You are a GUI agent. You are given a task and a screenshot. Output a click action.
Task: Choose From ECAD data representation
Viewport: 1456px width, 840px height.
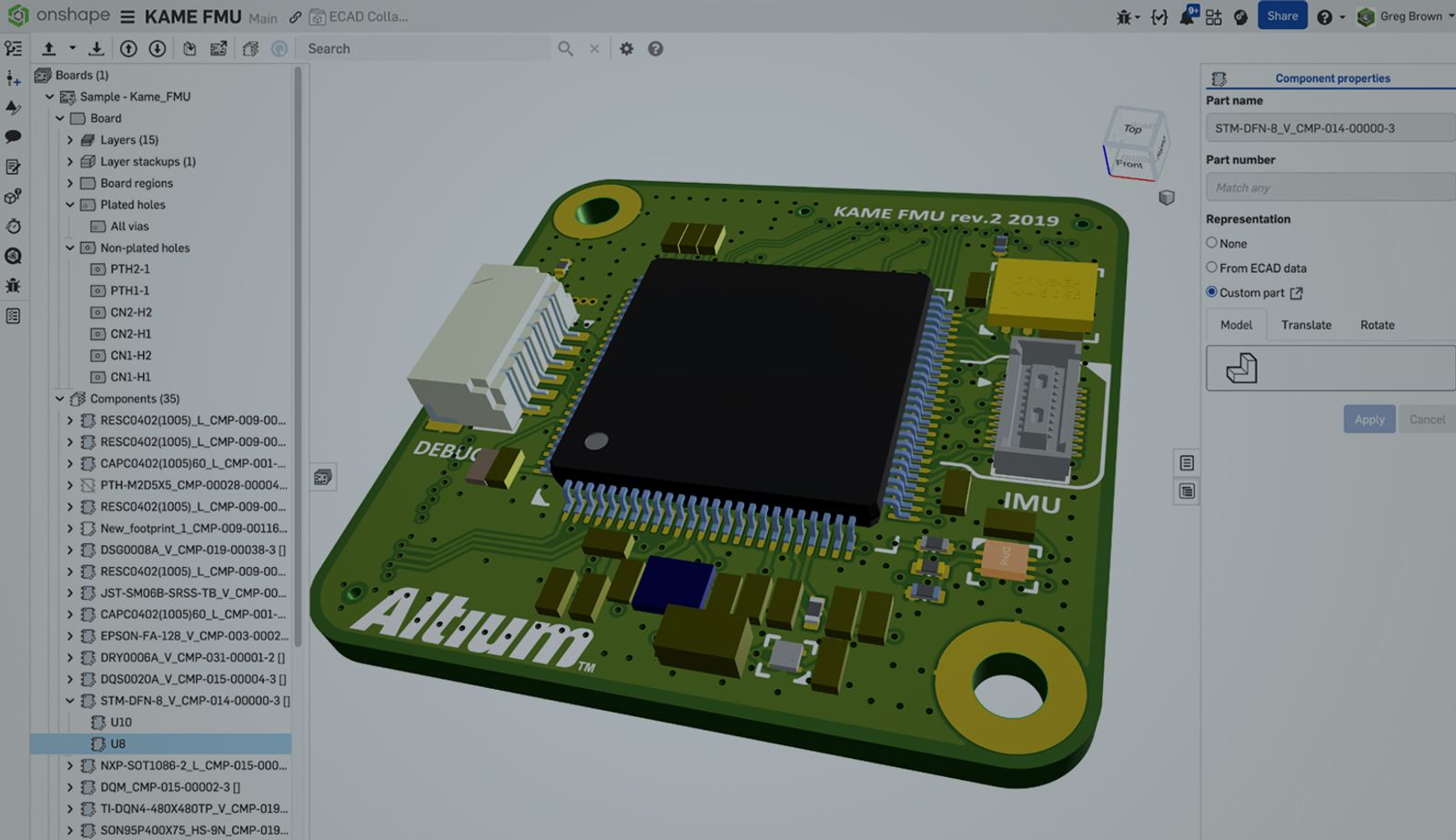1211,268
